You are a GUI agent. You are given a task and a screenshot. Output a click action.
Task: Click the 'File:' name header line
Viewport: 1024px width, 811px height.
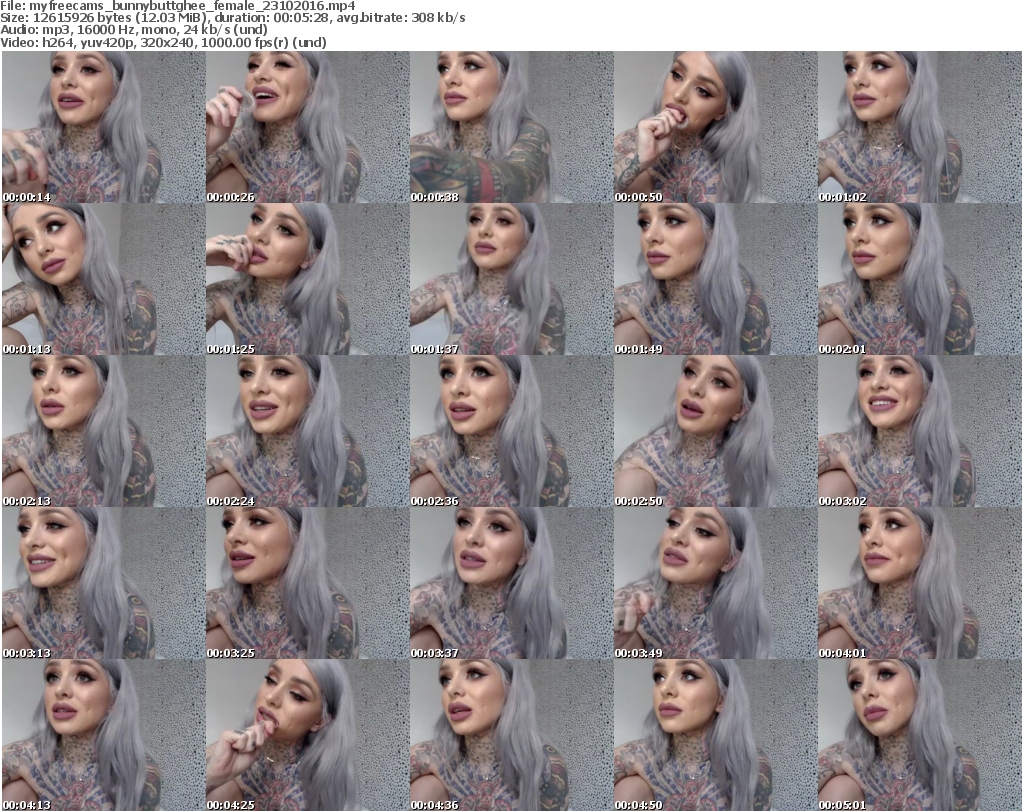pos(178,6)
